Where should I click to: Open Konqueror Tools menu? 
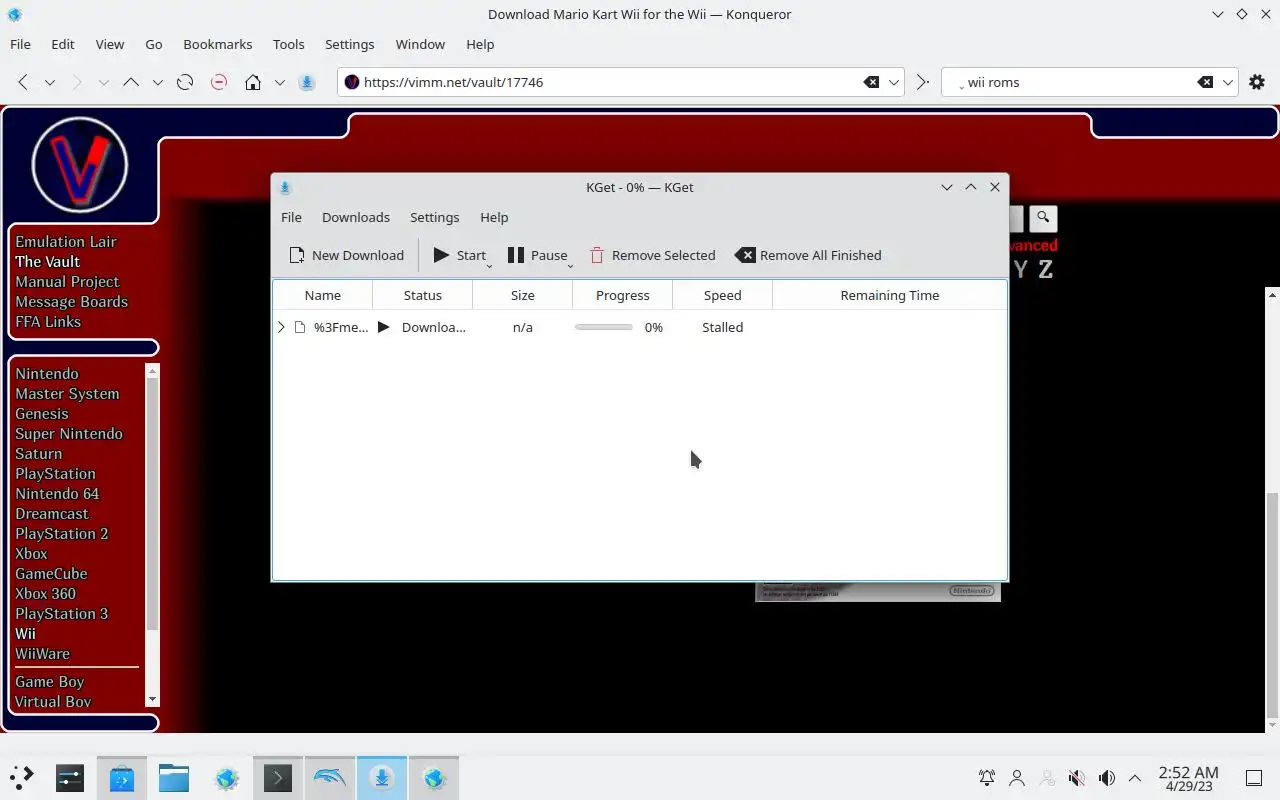click(288, 44)
